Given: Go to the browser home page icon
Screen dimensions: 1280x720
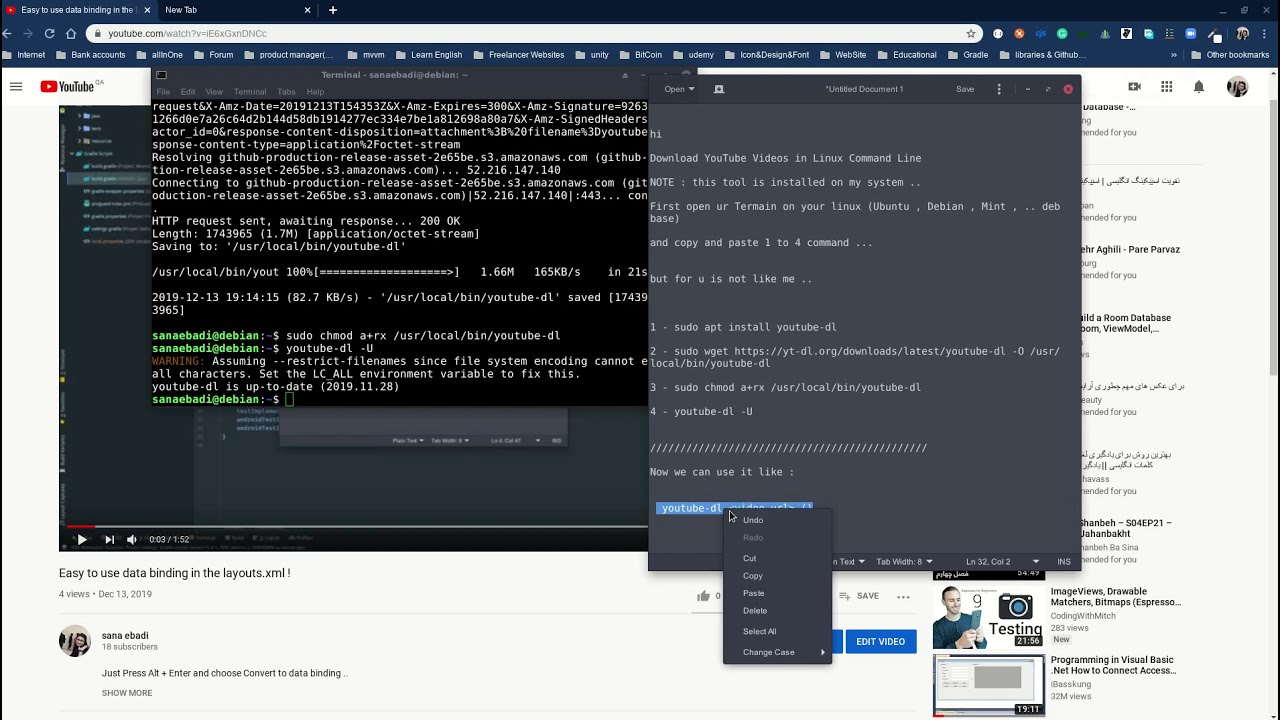Looking at the screenshot, I should point(70,33).
